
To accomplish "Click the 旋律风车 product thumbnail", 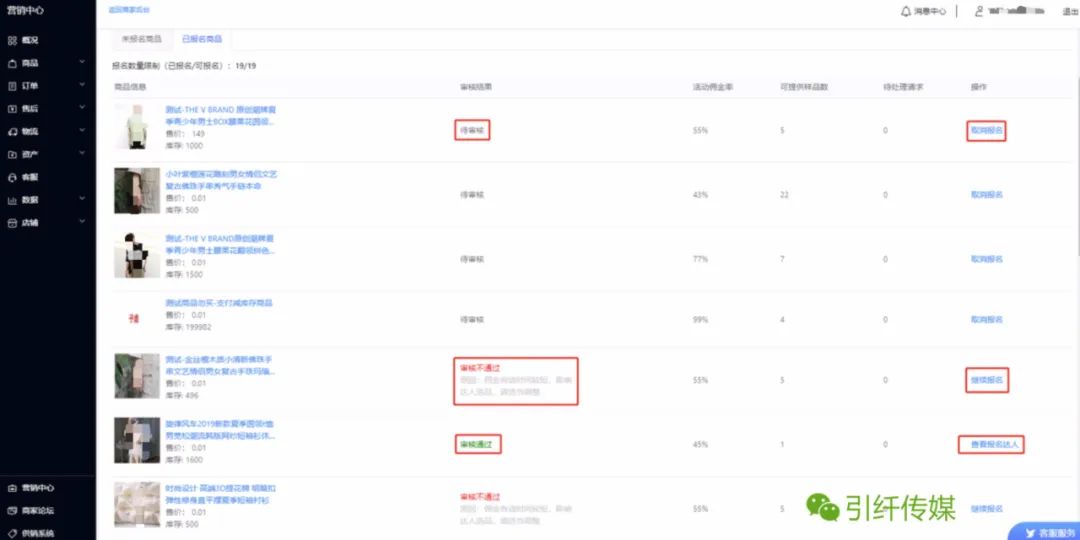I will coord(137,441).
